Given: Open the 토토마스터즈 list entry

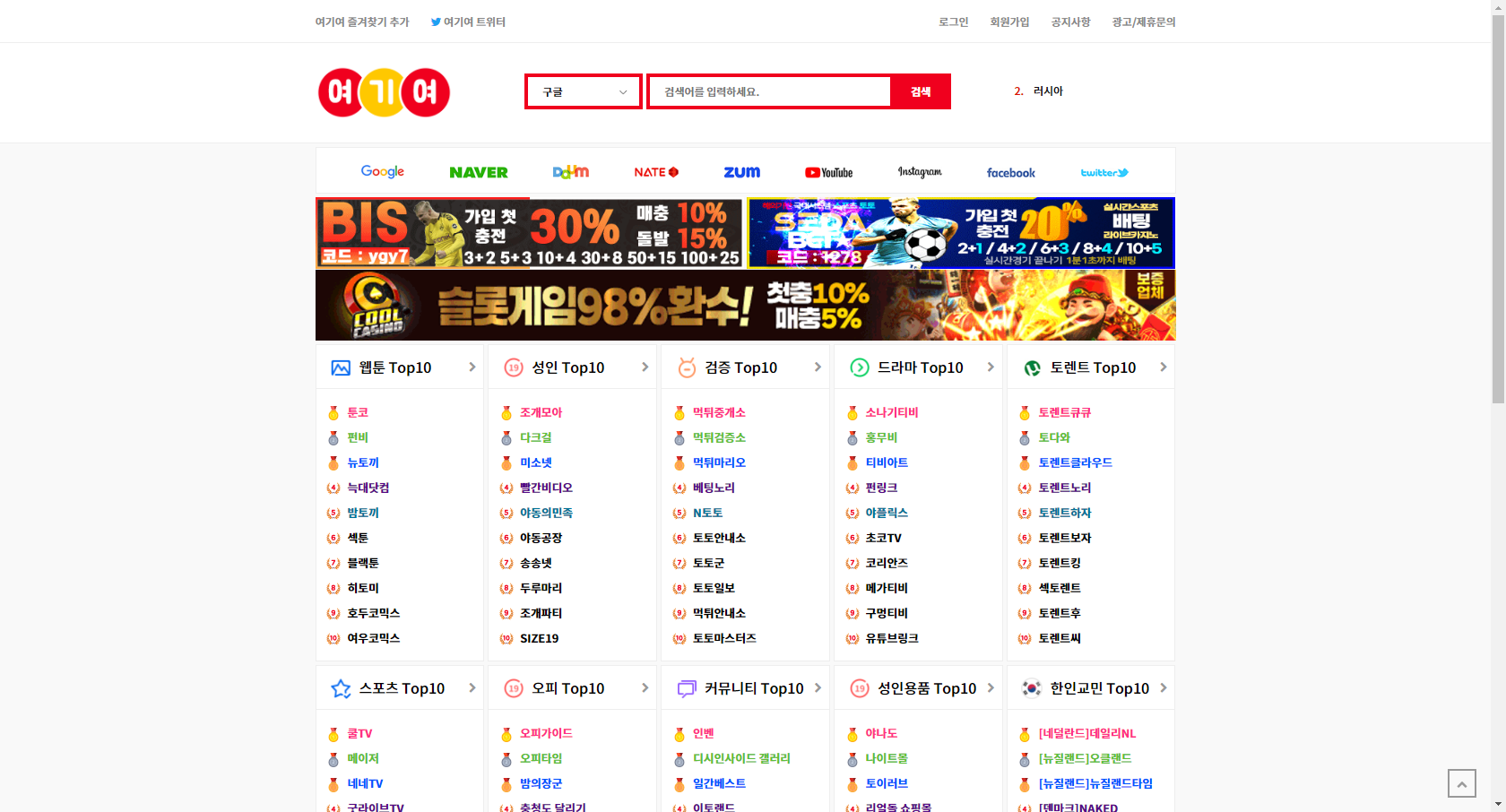Looking at the screenshot, I should (x=724, y=638).
